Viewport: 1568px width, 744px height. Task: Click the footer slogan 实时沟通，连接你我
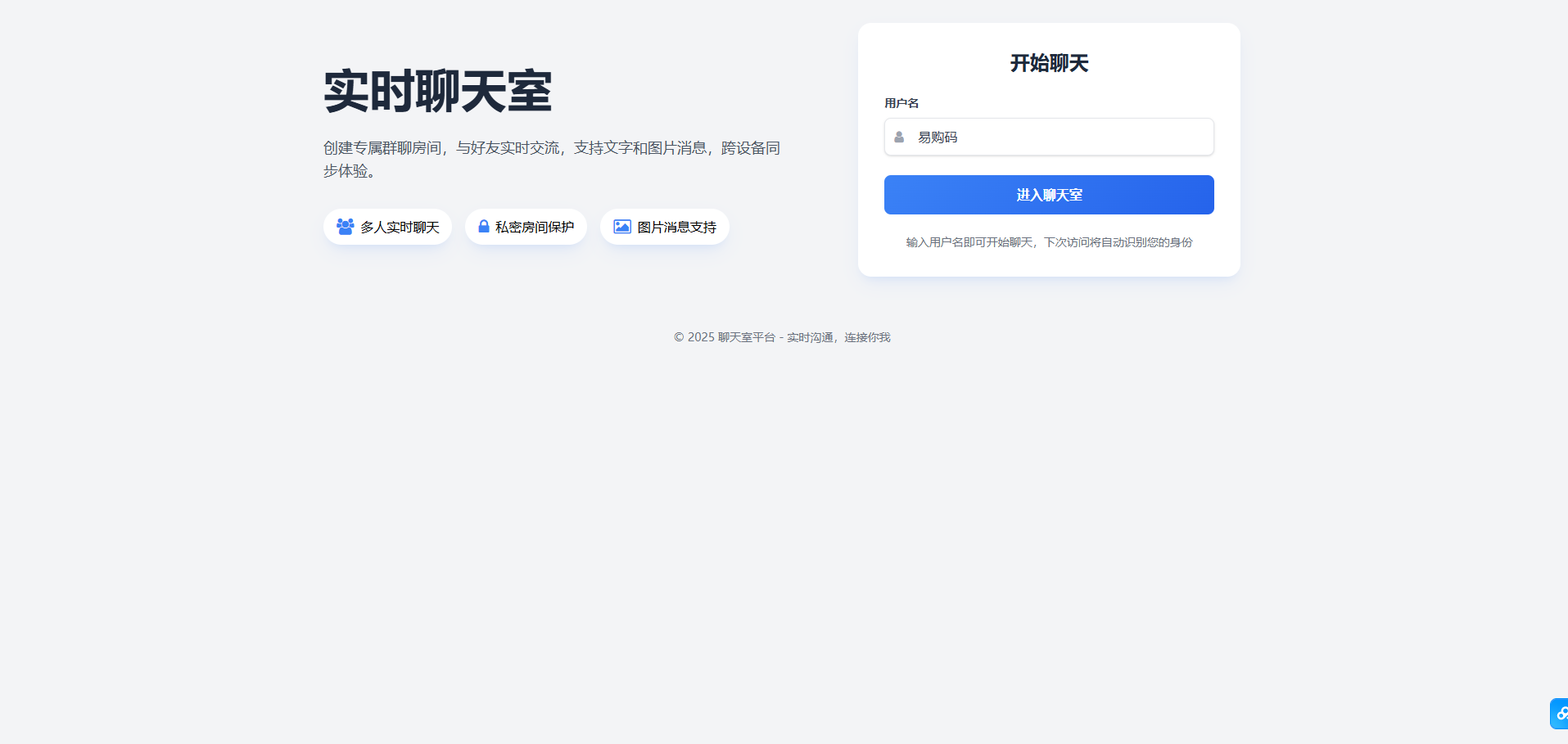(x=838, y=337)
